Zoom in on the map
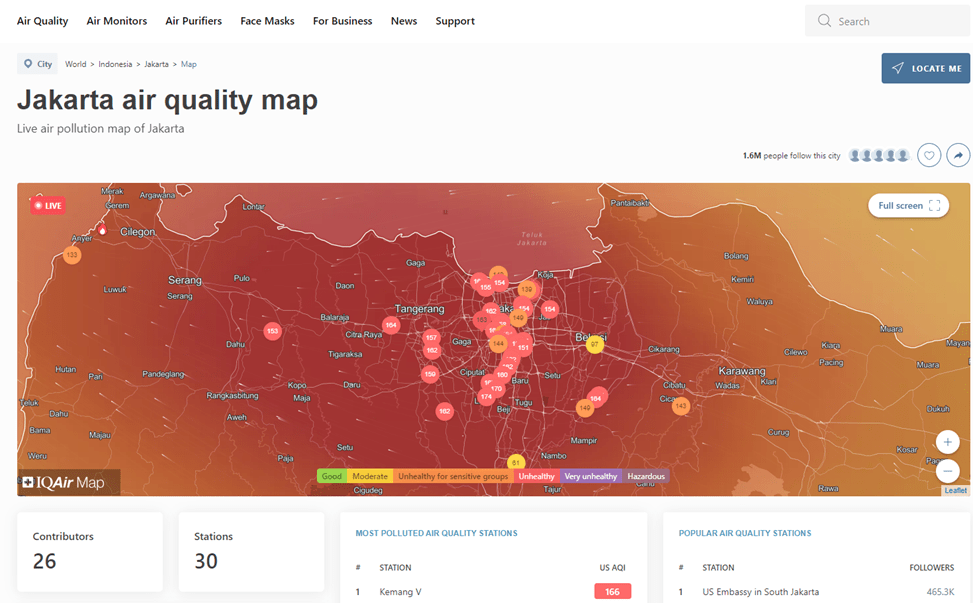Viewport: 973px width, 603px height. pos(947,442)
